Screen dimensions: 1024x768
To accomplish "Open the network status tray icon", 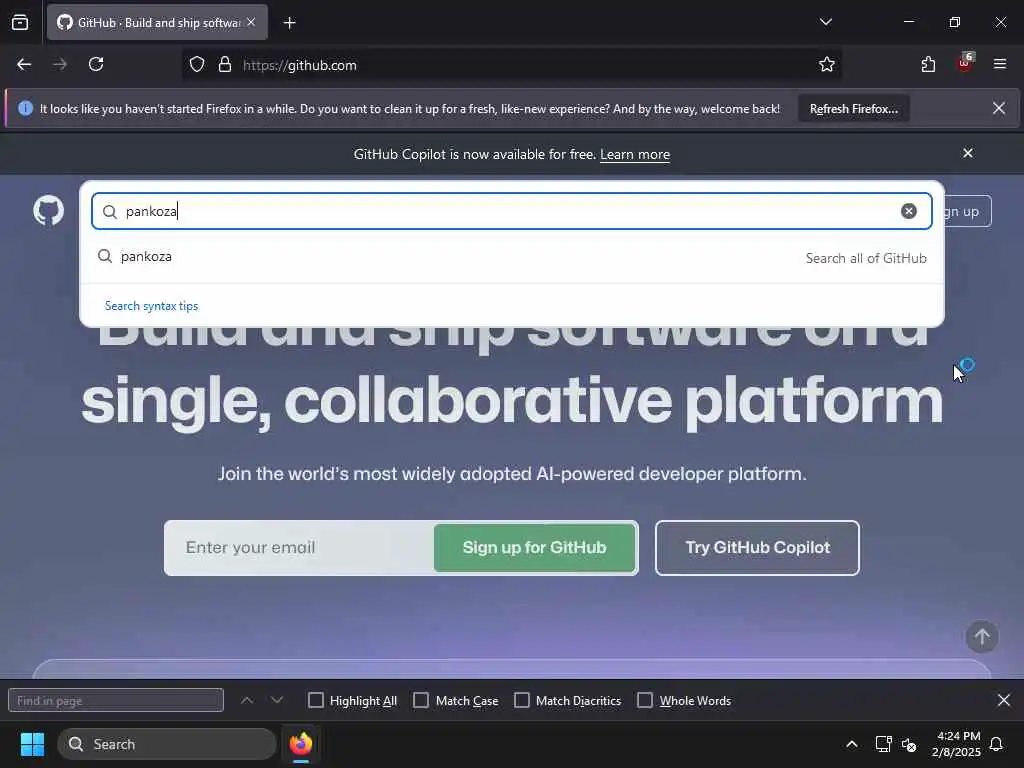I will 883,744.
